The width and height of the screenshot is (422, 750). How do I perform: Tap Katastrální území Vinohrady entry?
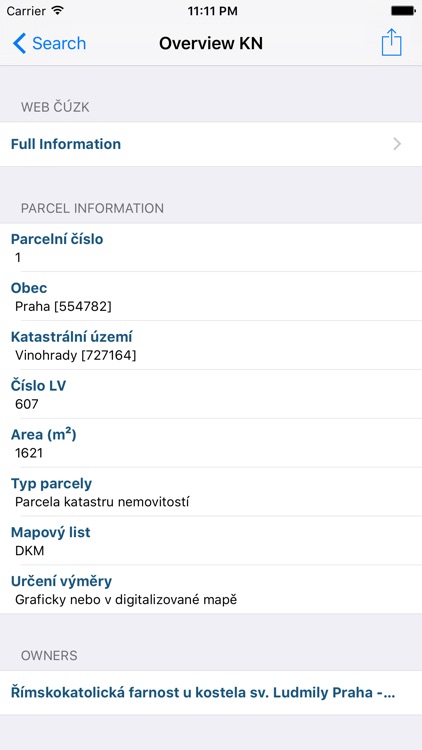pyautogui.click(x=211, y=345)
